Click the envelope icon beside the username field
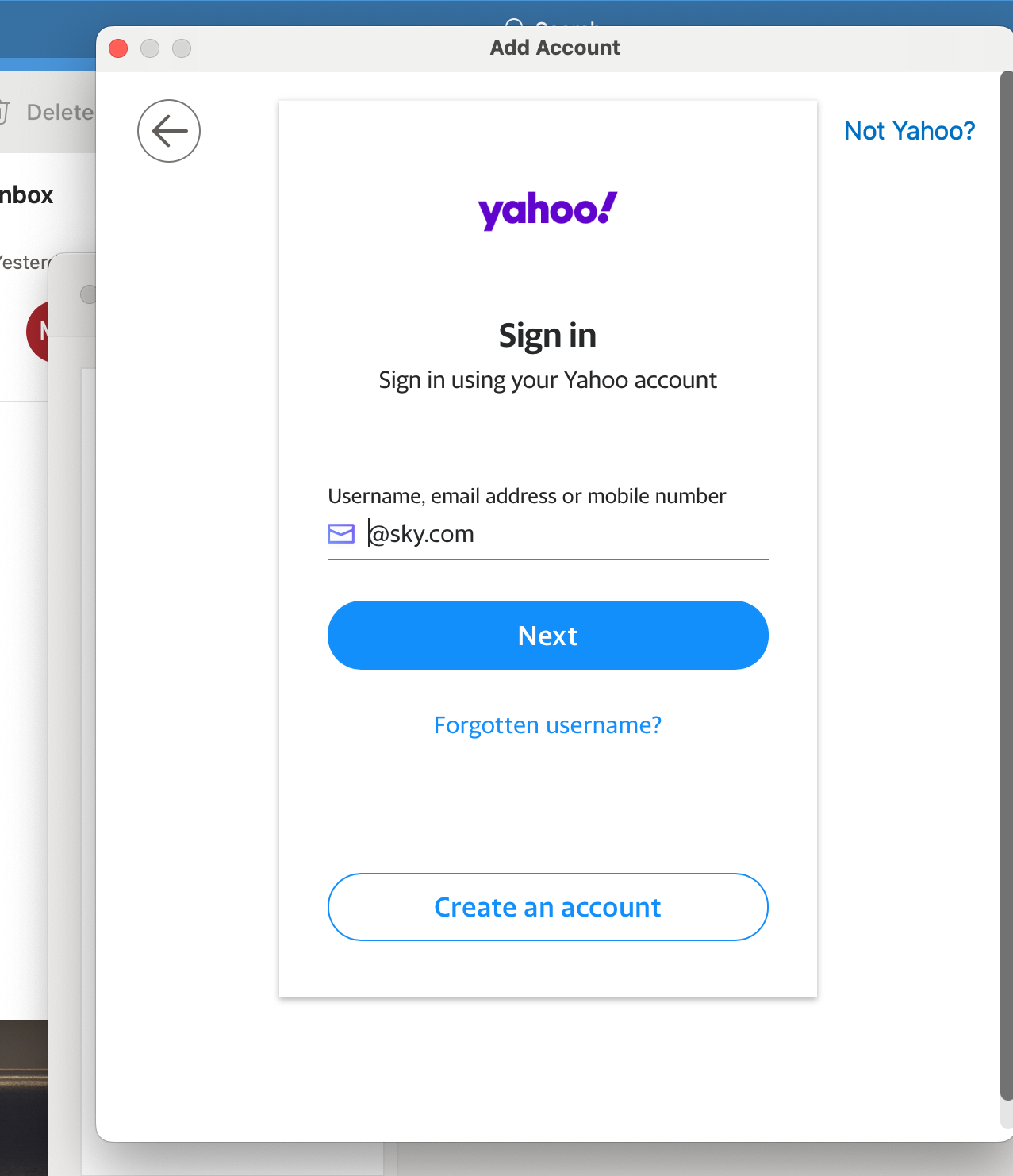 click(x=340, y=533)
